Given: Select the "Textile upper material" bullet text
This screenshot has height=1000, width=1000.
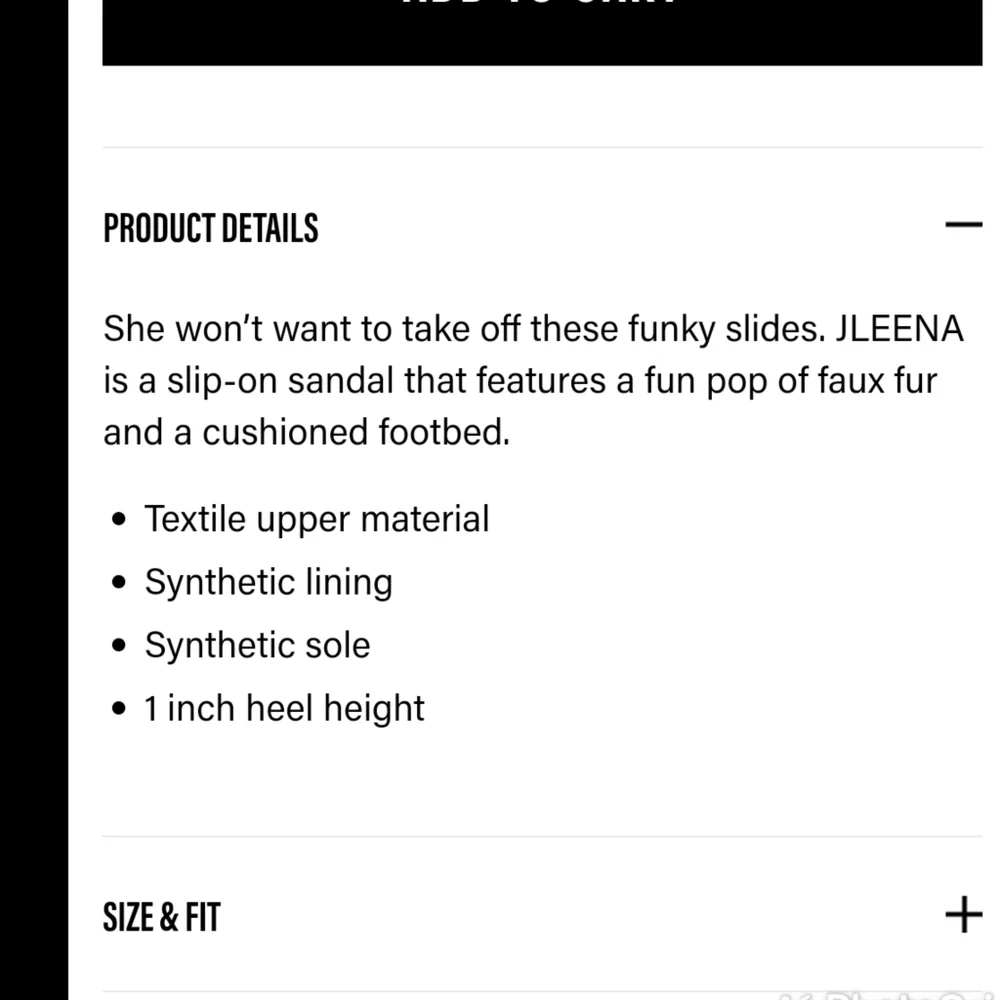Looking at the screenshot, I should 317,519.
